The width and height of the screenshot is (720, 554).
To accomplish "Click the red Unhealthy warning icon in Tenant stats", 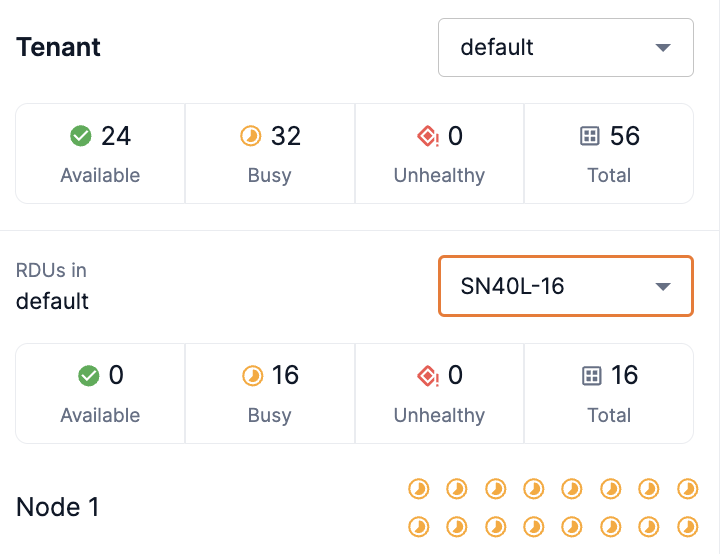I will coord(428,135).
